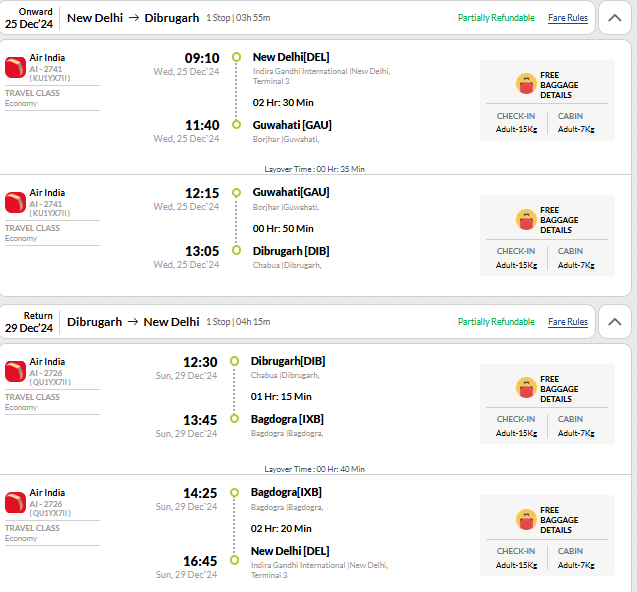This screenshot has height=592, width=637.
Task: Click the New Delhi [DEL] 16:45 arrival marker
Action: click(x=234, y=560)
